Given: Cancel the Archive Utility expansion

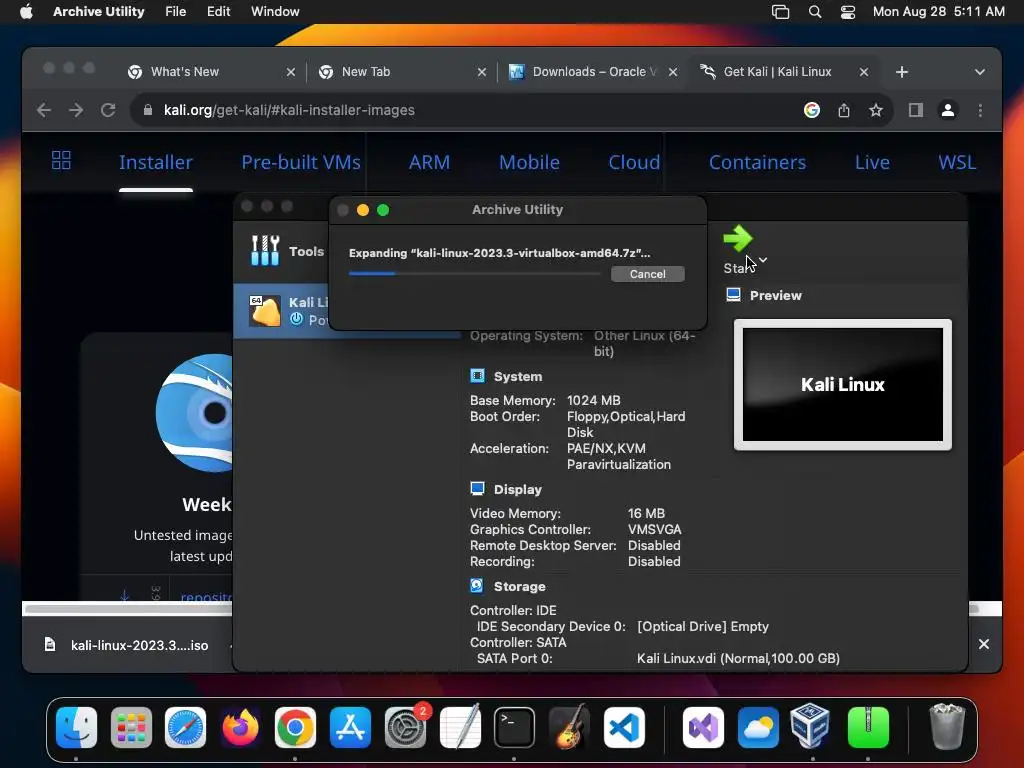Looking at the screenshot, I should click(647, 274).
